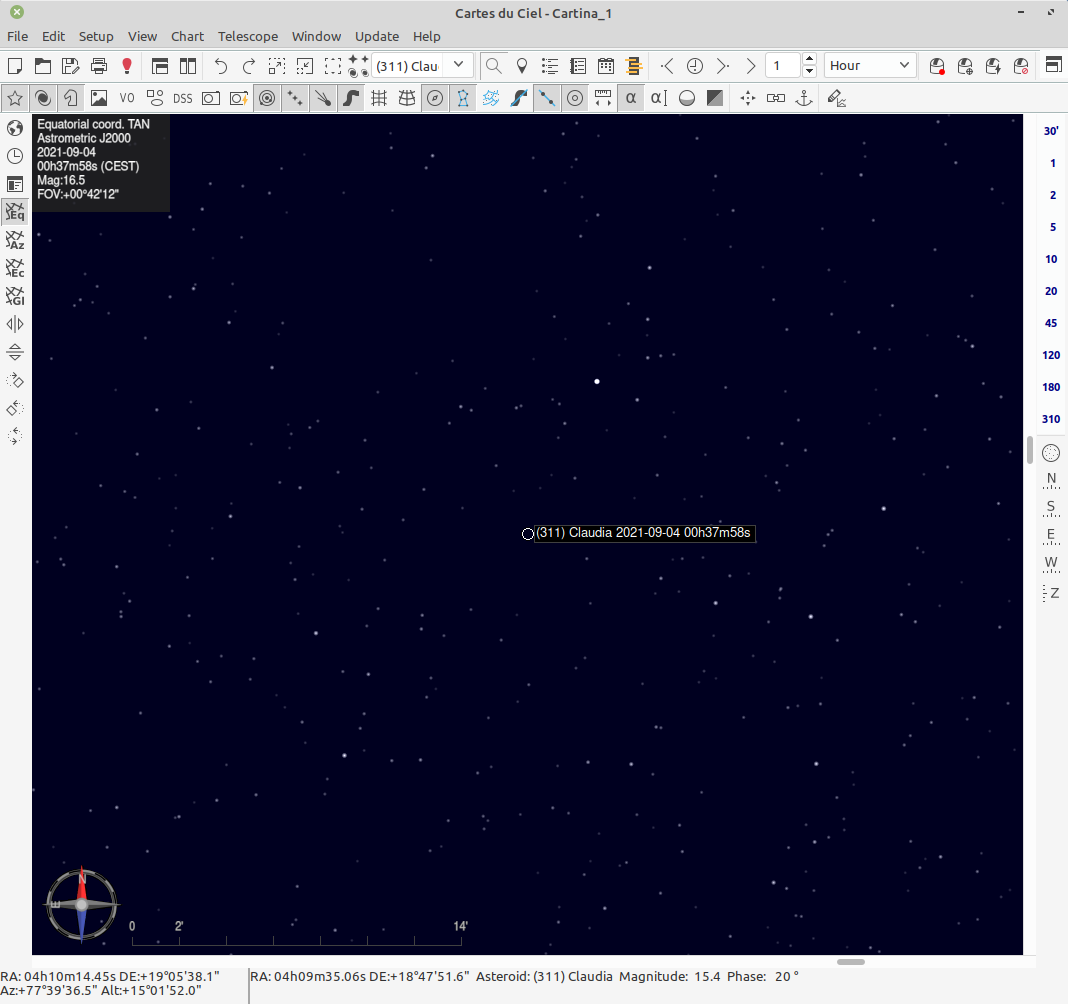Toggle background picture display
The height and width of the screenshot is (1004, 1068).
tap(99, 99)
